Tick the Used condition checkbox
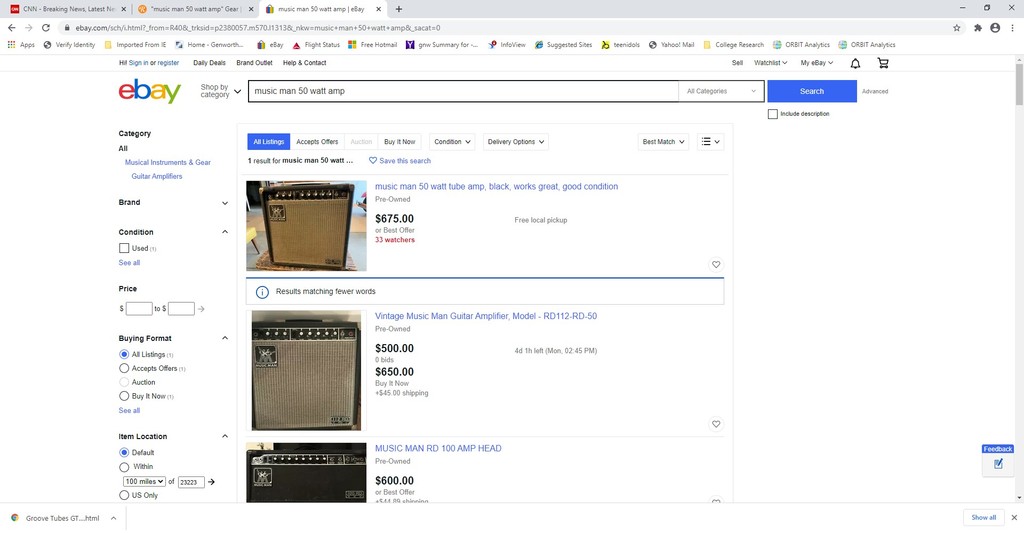The height and width of the screenshot is (533, 1024). click(x=124, y=248)
